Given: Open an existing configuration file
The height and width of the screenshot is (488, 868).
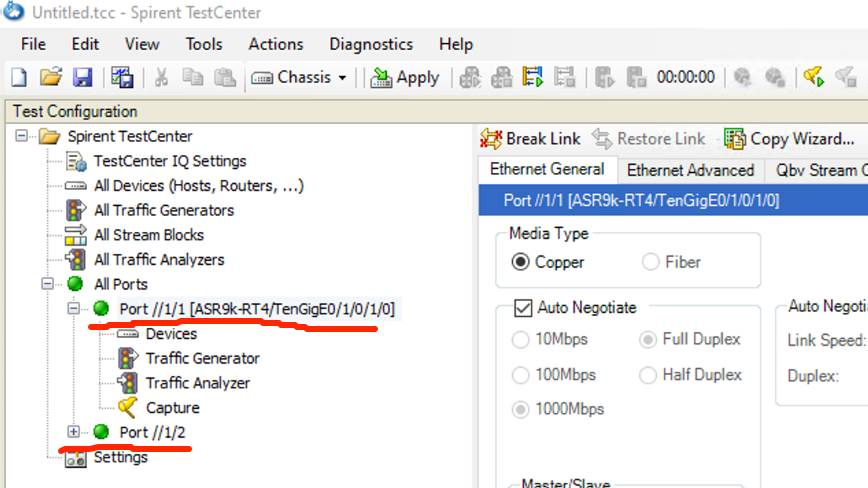Looking at the screenshot, I should pos(50,77).
